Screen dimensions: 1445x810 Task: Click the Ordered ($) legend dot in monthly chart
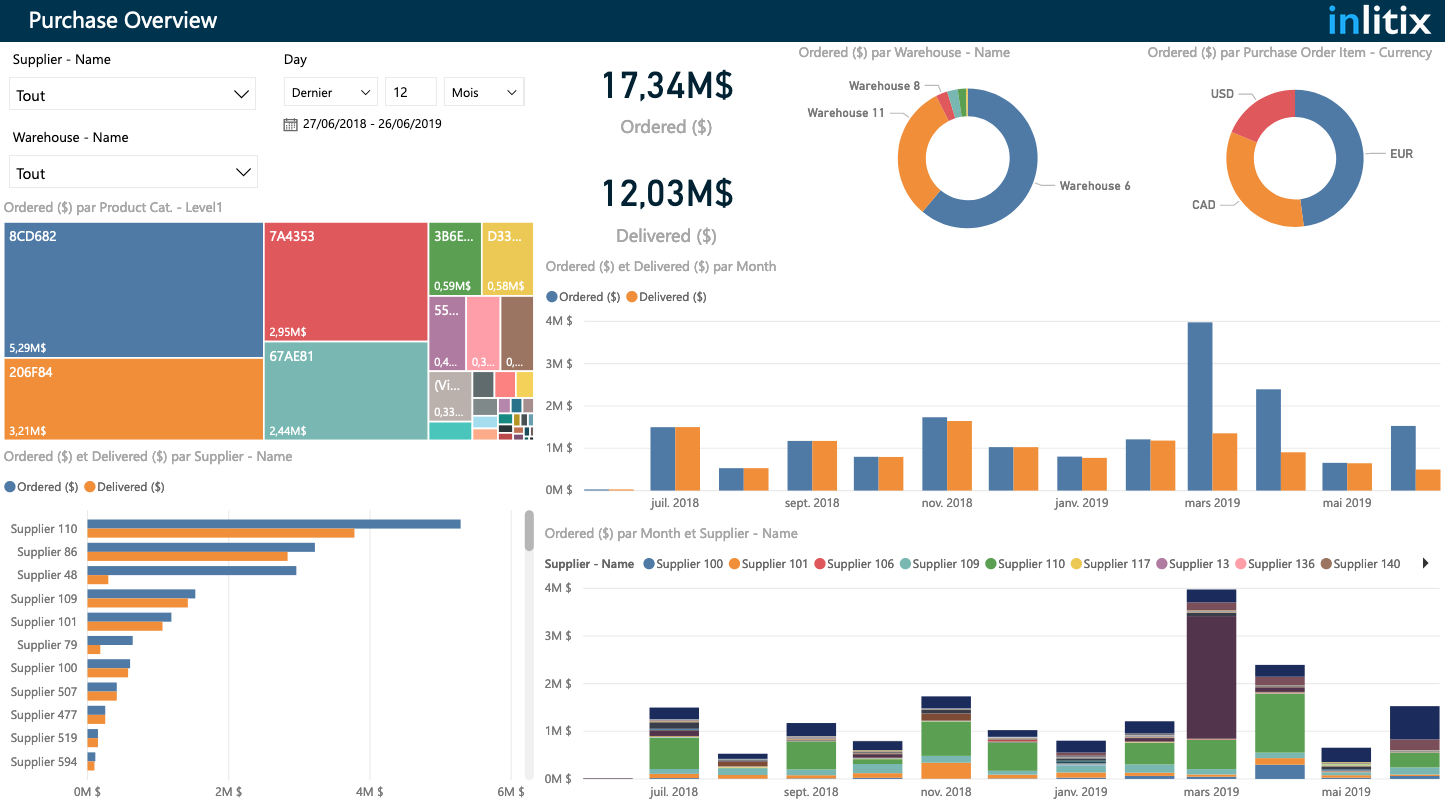tap(552, 297)
